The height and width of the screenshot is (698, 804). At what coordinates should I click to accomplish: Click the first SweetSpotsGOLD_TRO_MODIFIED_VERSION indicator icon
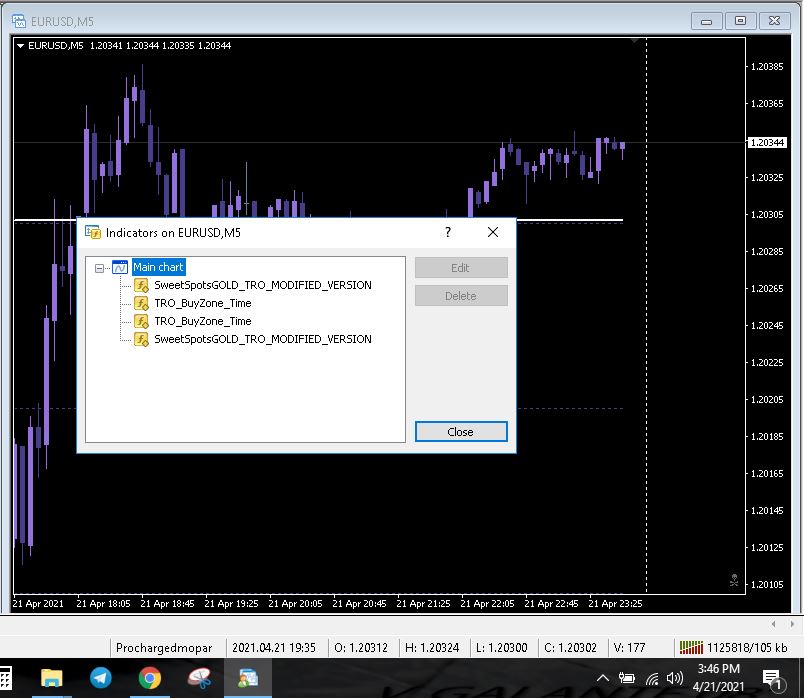tap(141, 285)
